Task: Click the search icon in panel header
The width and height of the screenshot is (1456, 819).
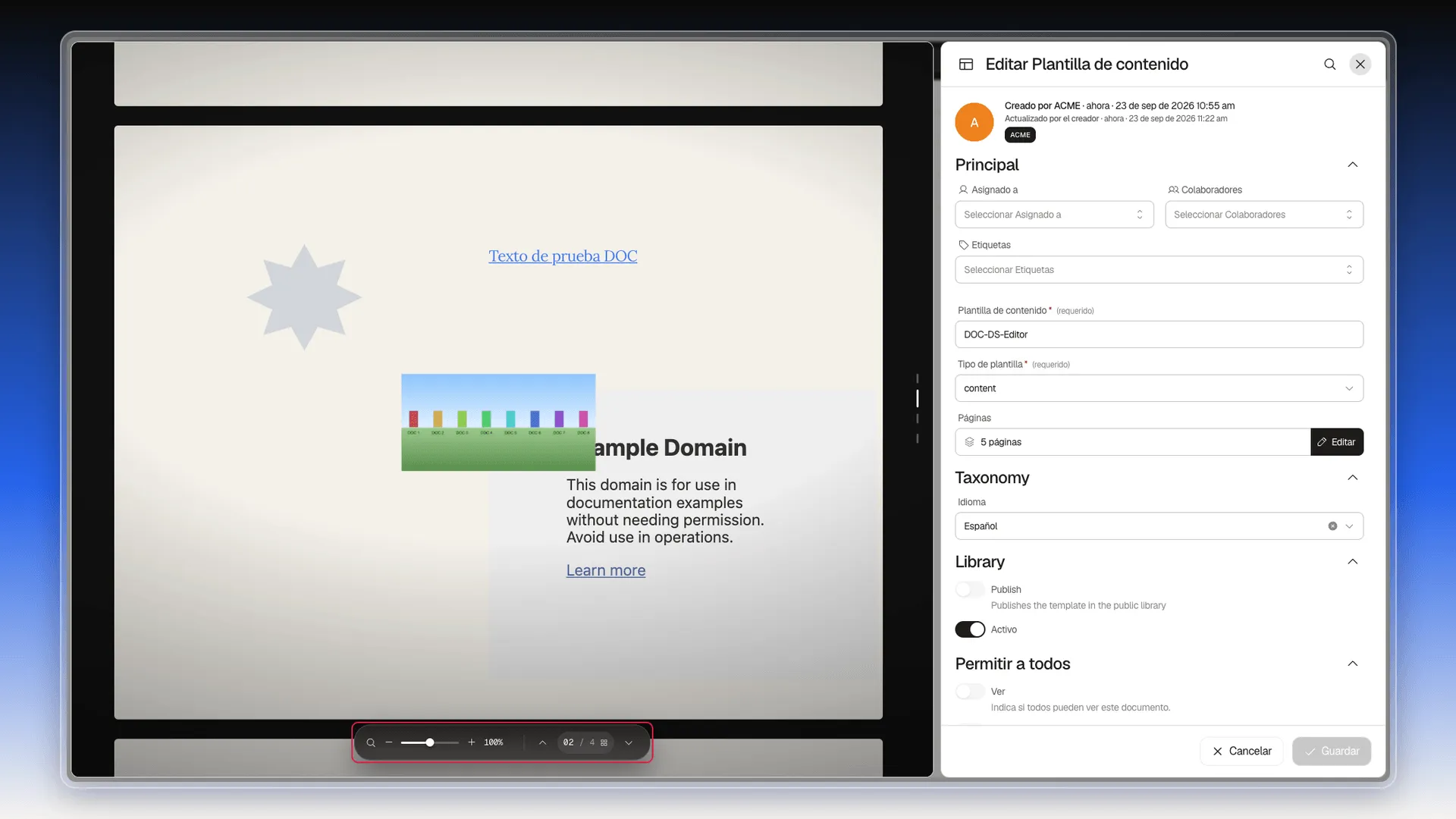Action: [x=1329, y=64]
